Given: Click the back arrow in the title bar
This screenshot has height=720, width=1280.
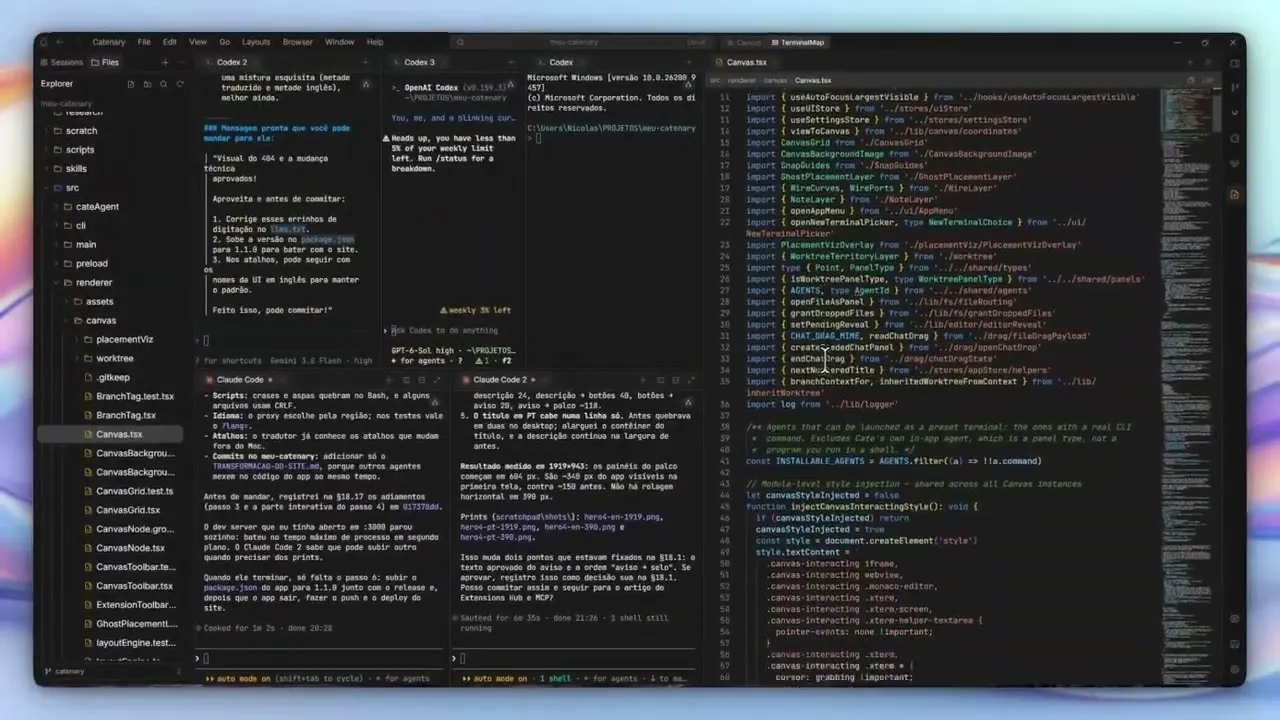Looking at the screenshot, I should pyautogui.click(x=60, y=42).
